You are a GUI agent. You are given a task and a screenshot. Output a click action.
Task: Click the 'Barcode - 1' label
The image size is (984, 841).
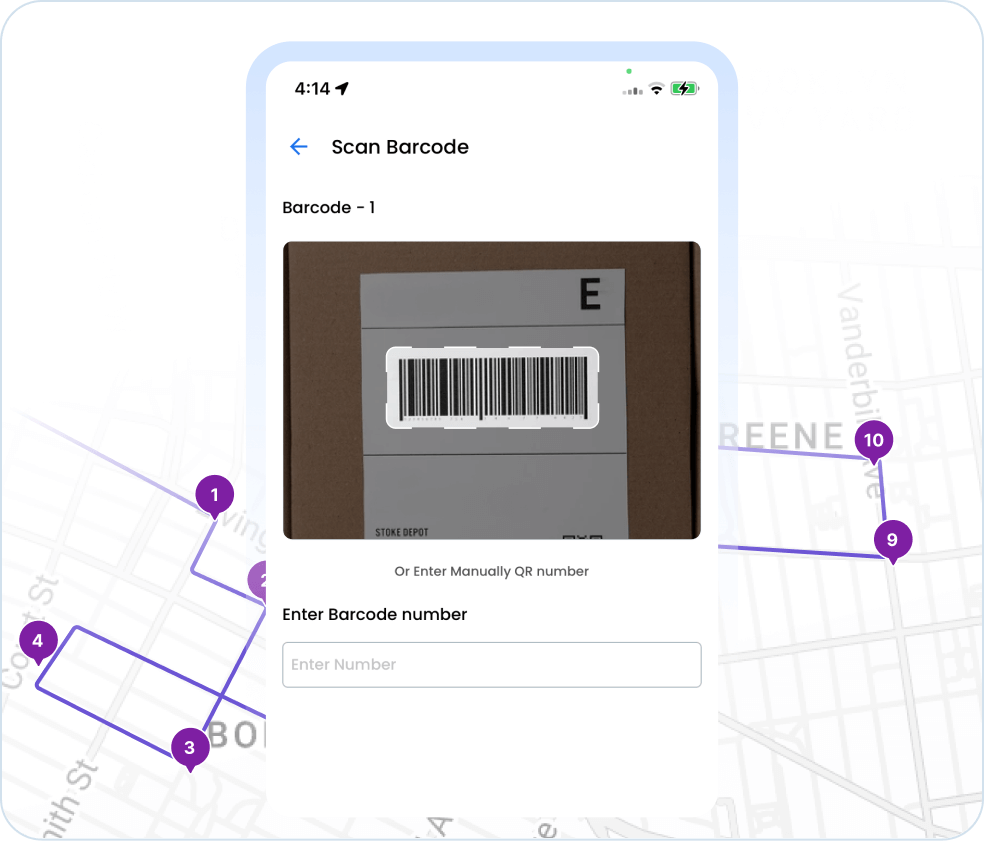point(329,208)
